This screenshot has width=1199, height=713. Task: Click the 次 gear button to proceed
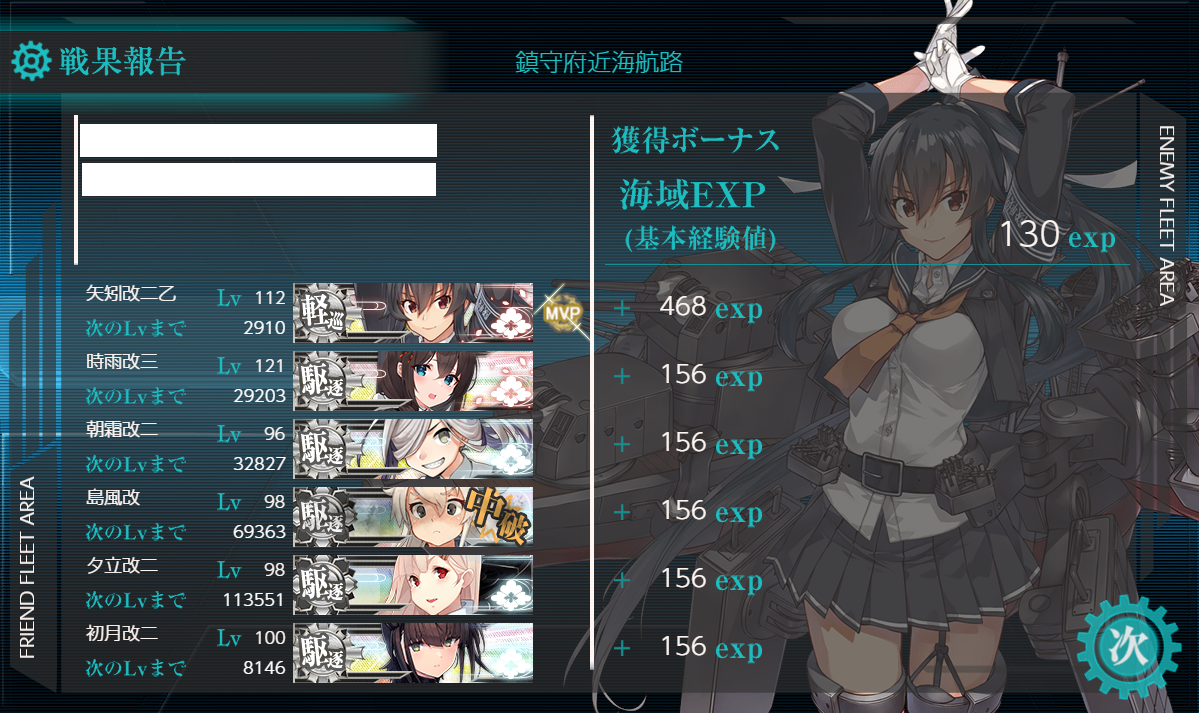pos(1129,646)
